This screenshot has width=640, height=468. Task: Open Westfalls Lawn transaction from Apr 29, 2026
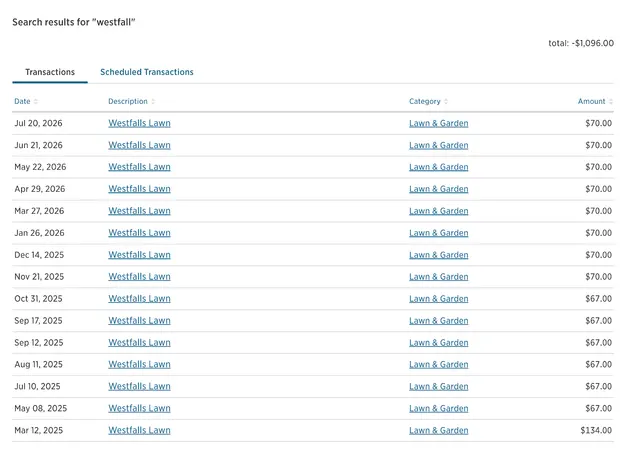[139, 189]
